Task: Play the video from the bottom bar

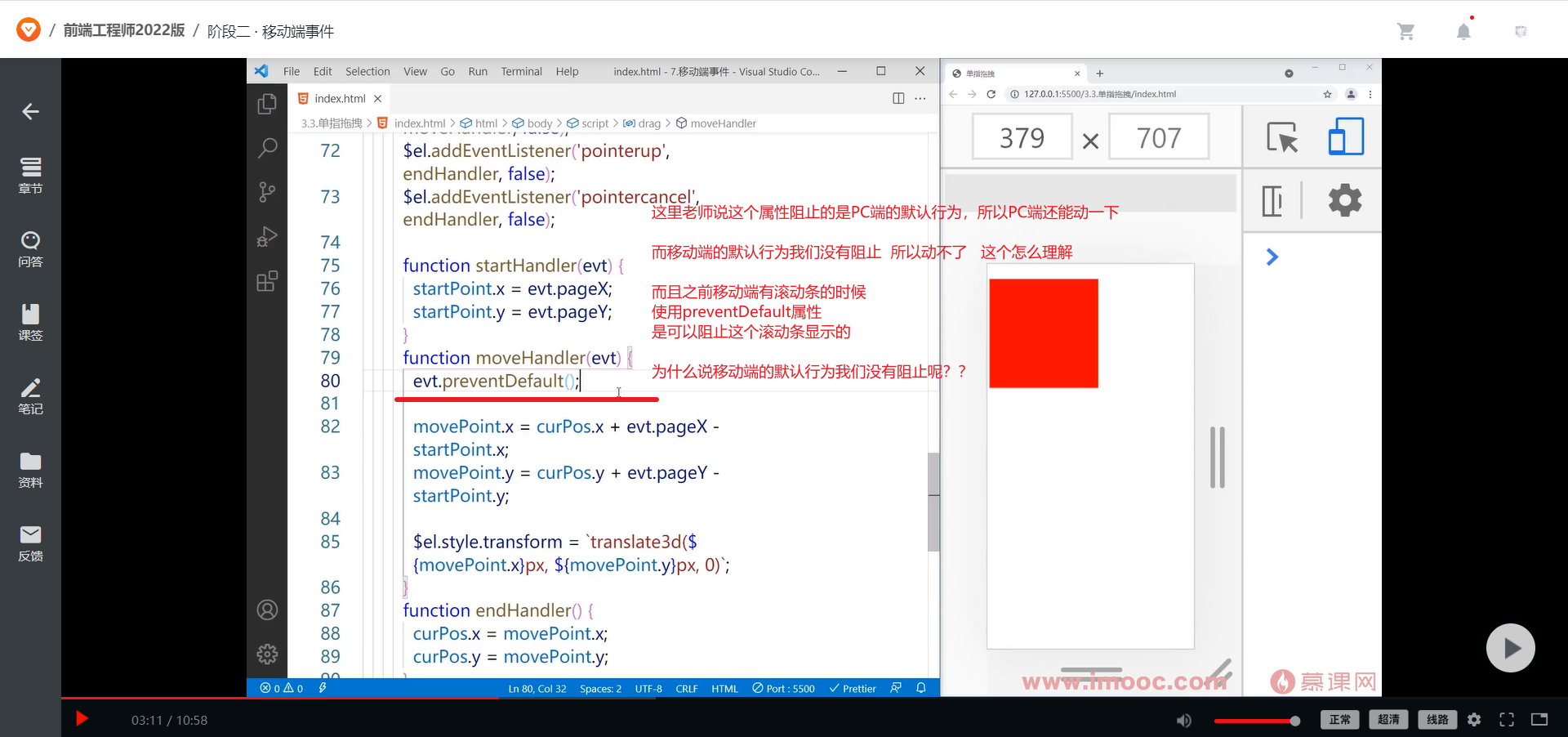Action: (82, 719)
